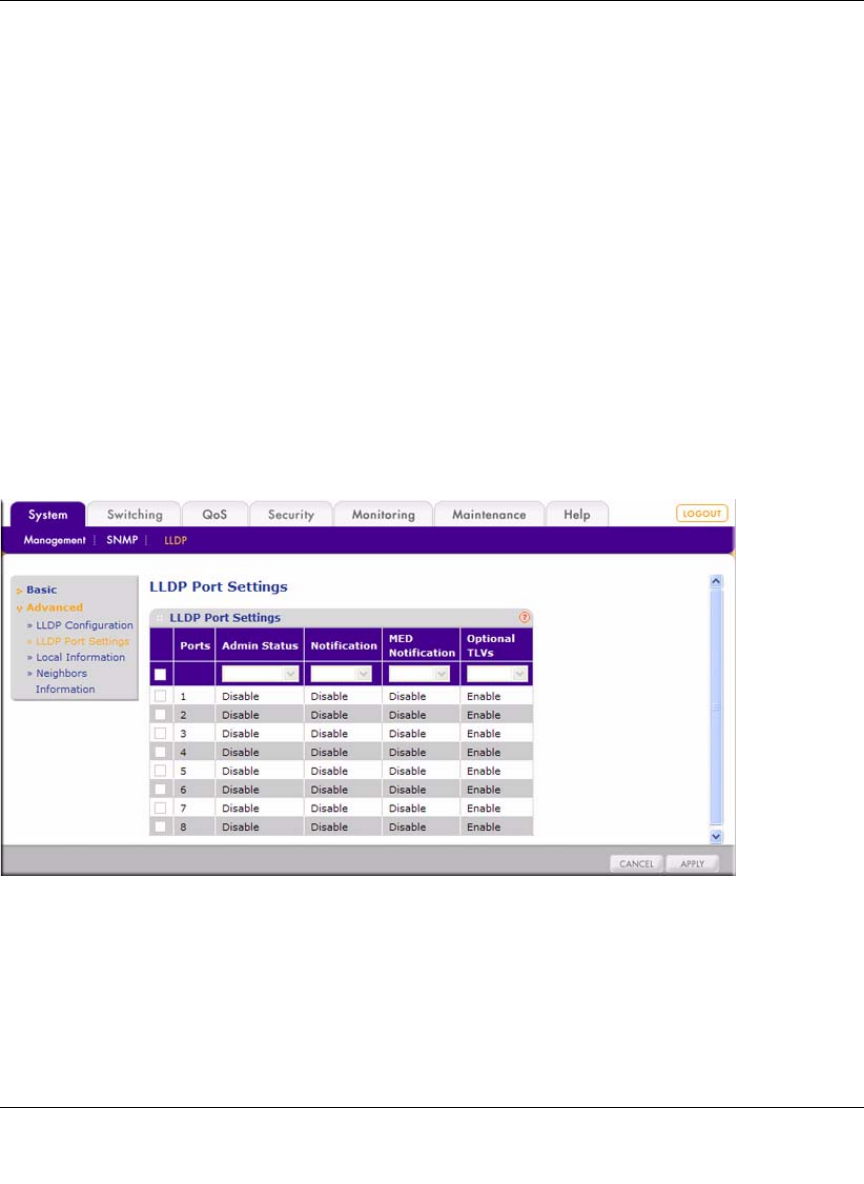This screenshot has height=1184, width=864.
Task: Check the box for port 2
Action: tap(160, 714)
